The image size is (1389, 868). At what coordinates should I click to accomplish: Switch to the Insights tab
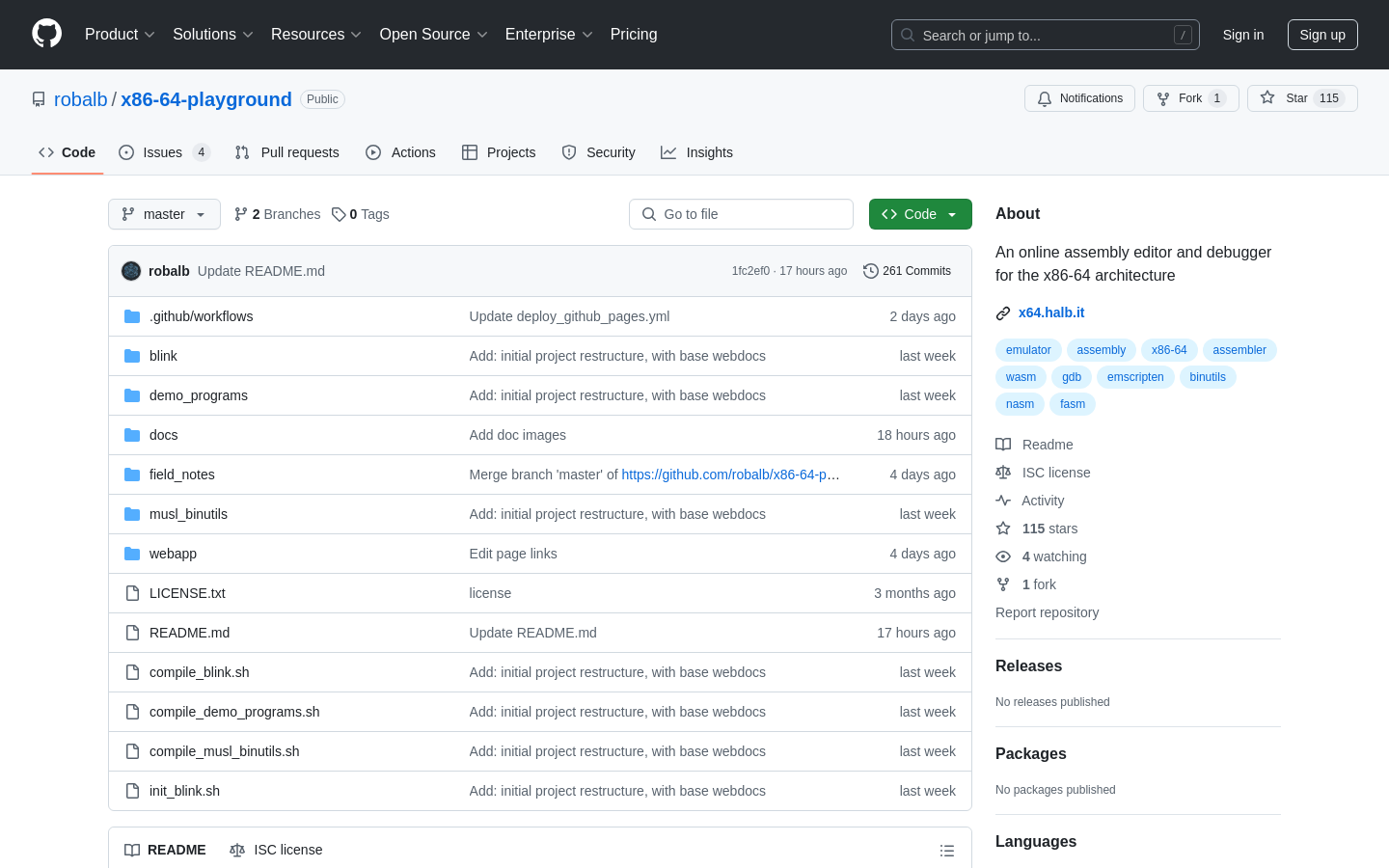[x=696, y=152]
